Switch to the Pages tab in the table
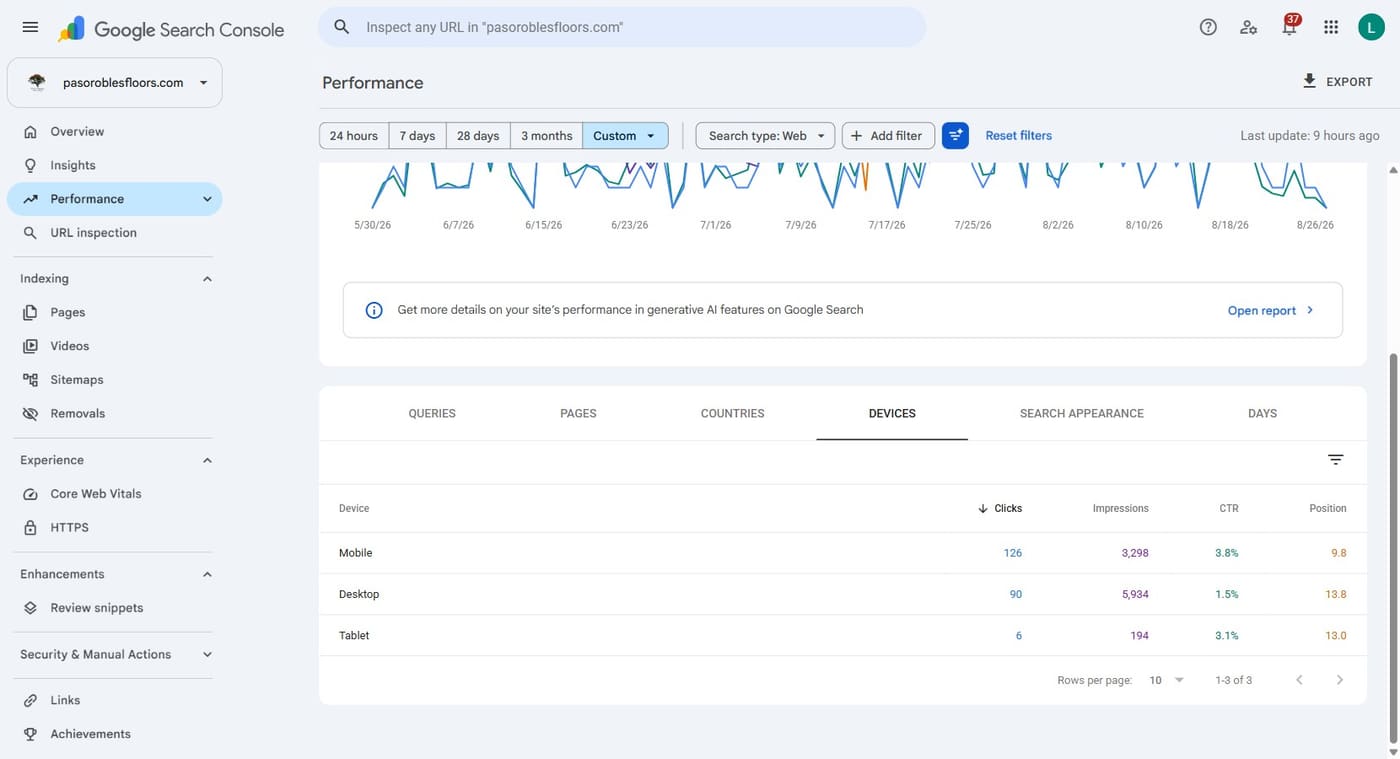Viewport: 1400px width, 759px height. [x=578, y=413]
